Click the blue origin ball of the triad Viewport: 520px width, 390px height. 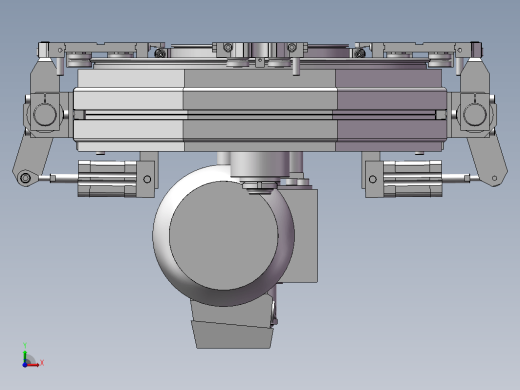[25, 365]
